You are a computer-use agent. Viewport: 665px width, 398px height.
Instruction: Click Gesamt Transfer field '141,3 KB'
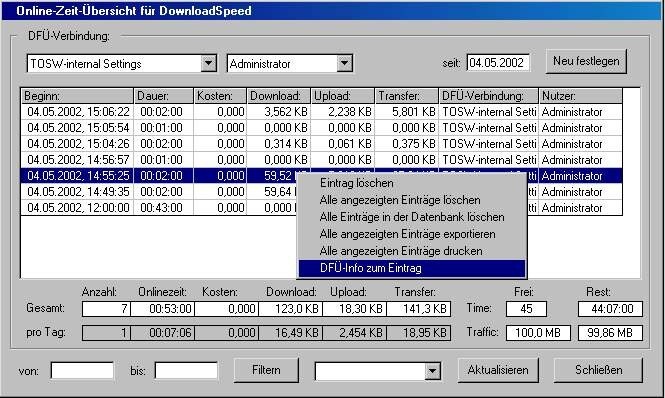tap(419, 308)
